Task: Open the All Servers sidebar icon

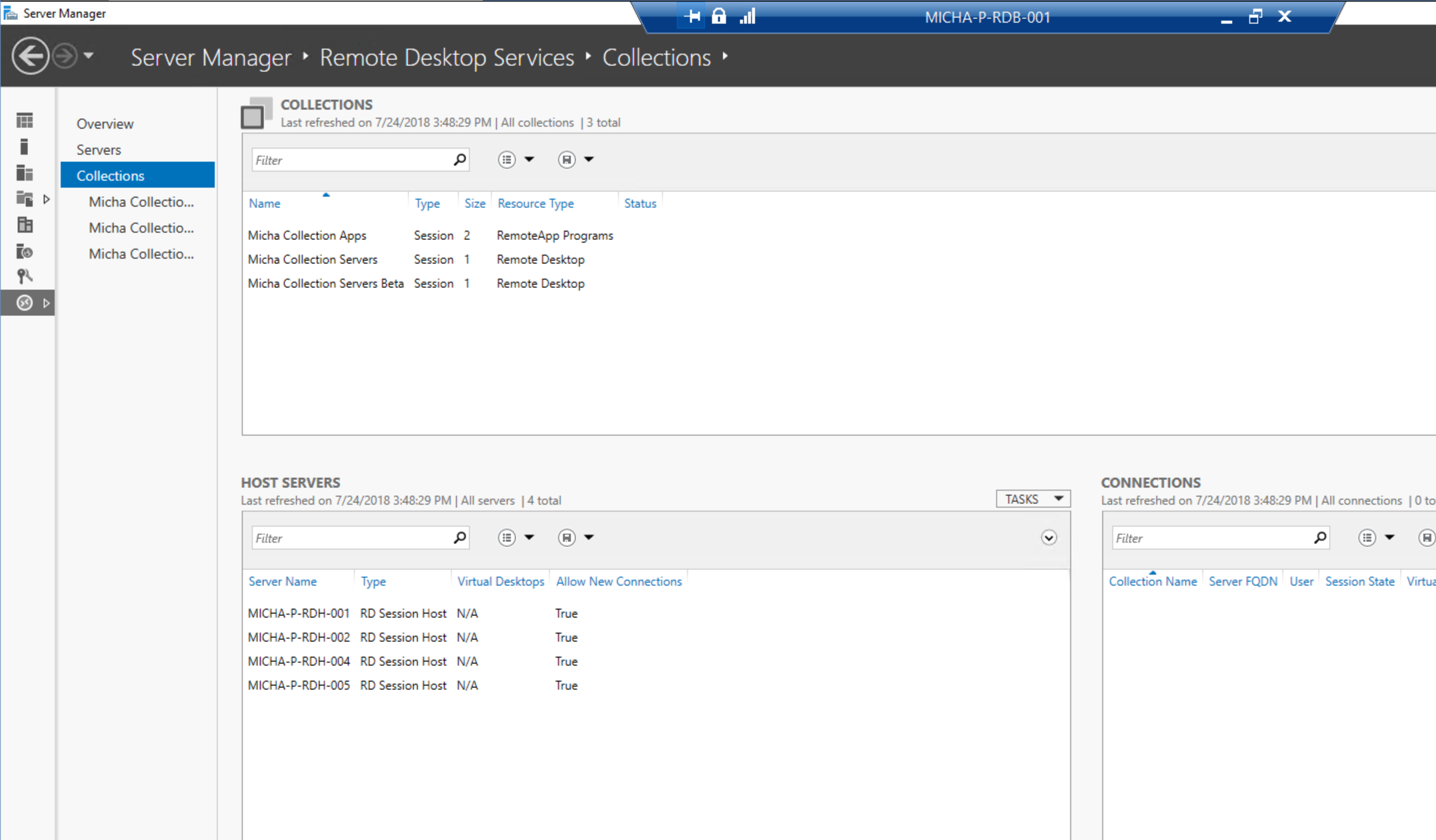Action: point(25,173)
